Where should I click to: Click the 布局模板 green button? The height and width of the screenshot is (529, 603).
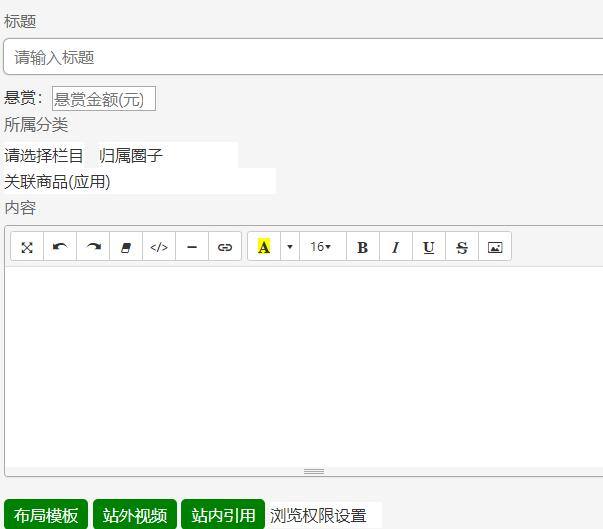point(46,515)
